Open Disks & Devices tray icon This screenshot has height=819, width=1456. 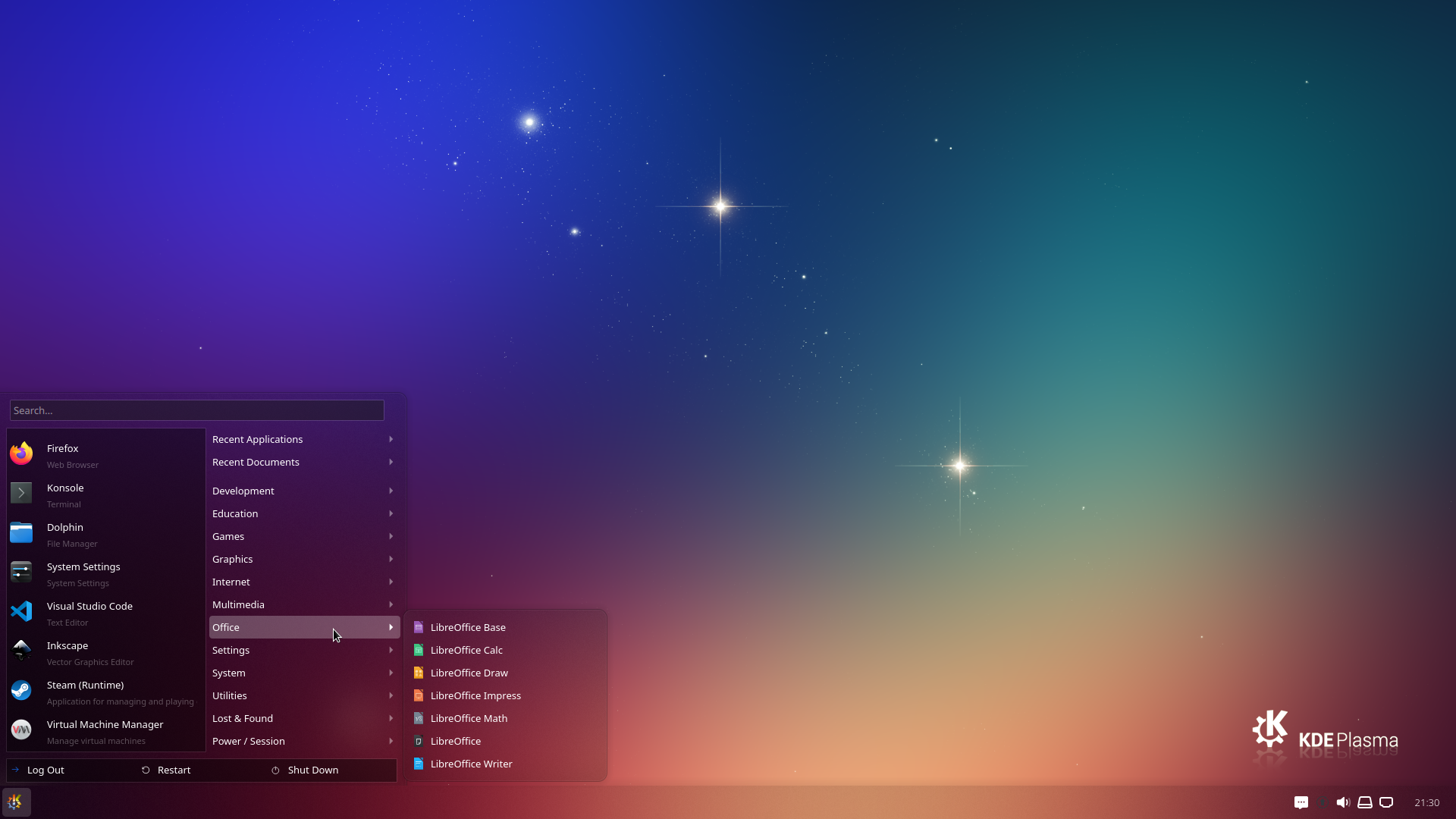point(1365,802)
